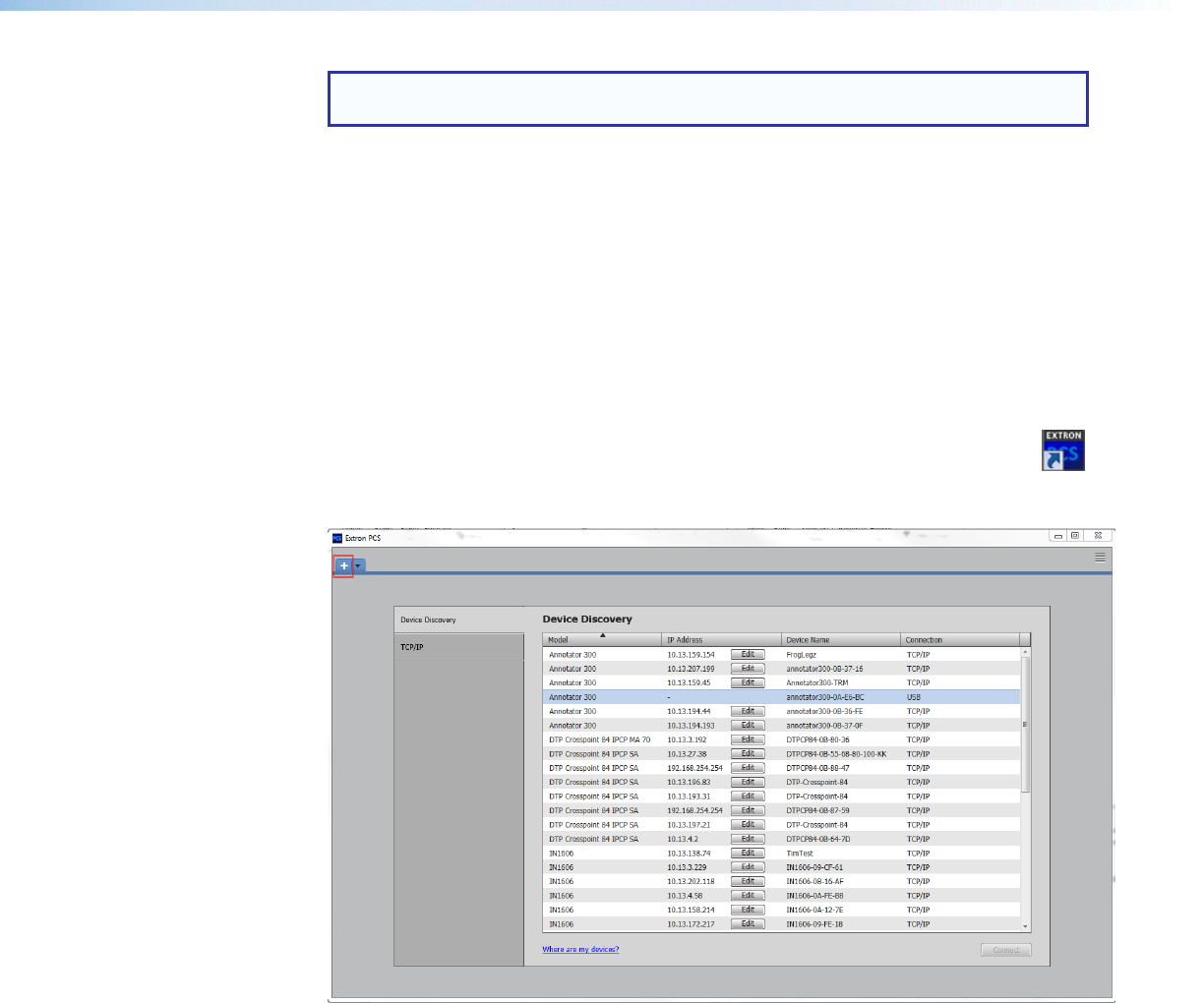Click Edit for IP 10.13.4.2
This screenshot has width=1204, height=1003.
(x=748, y=839)
